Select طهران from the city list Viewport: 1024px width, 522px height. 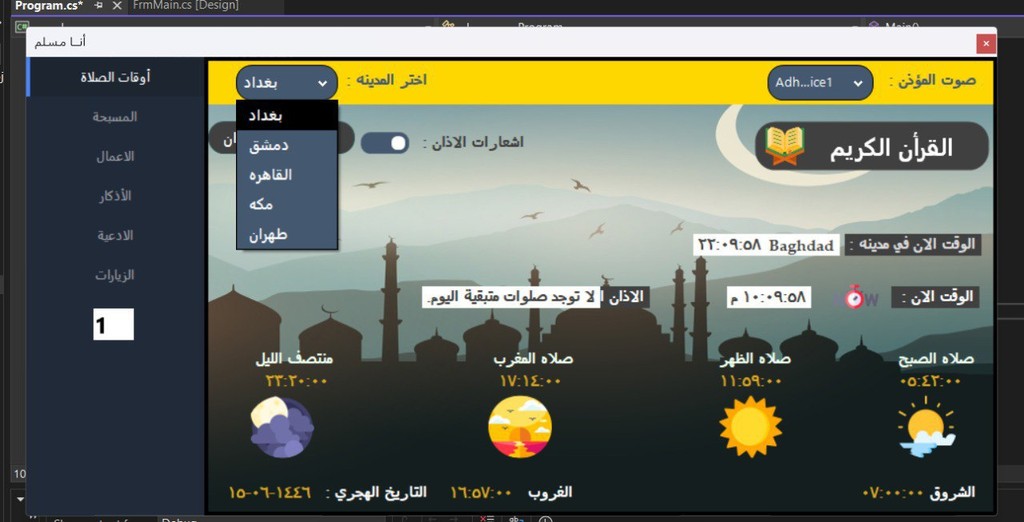tap(287, 235)
